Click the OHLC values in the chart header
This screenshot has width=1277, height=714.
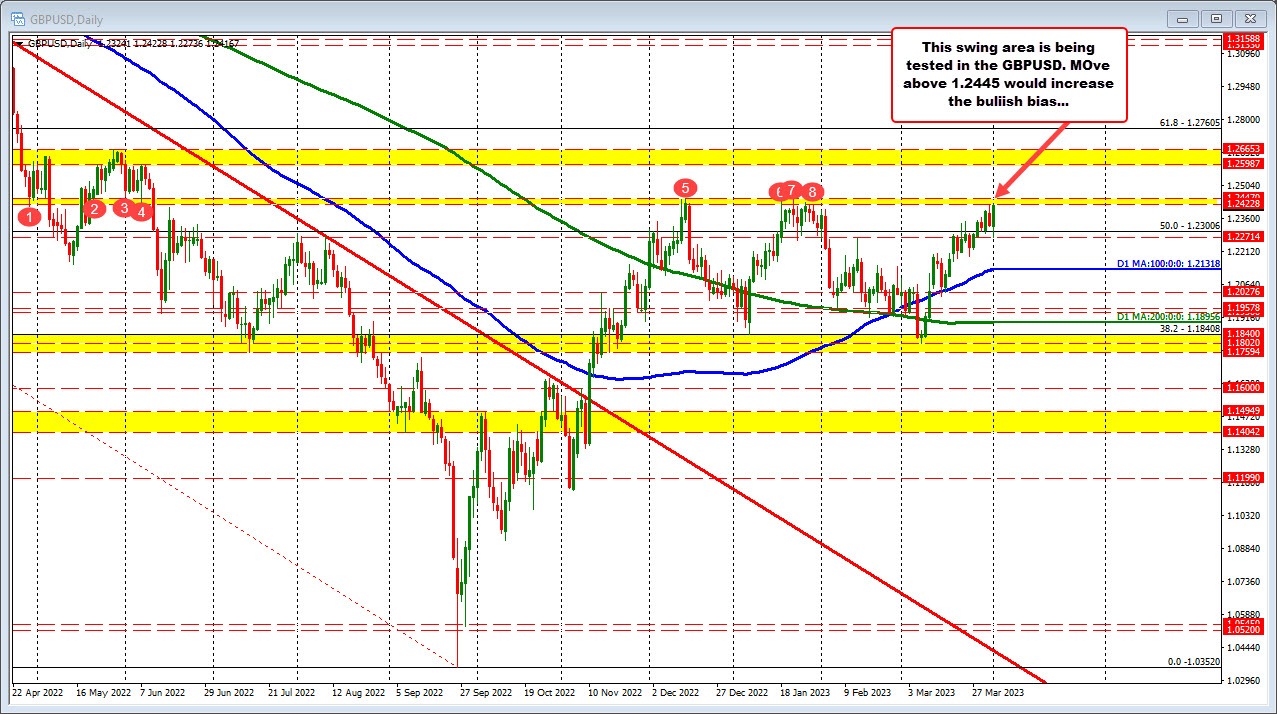[167, 43]
